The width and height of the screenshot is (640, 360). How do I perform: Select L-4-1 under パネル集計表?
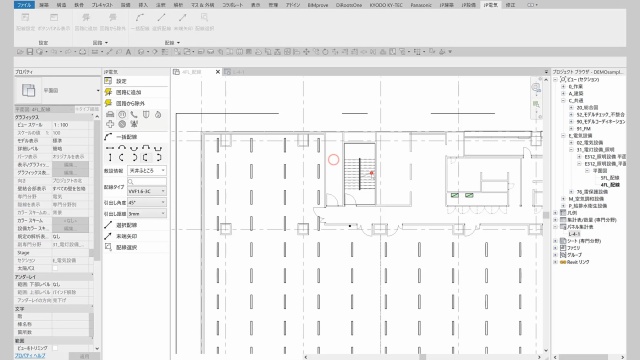574,234
